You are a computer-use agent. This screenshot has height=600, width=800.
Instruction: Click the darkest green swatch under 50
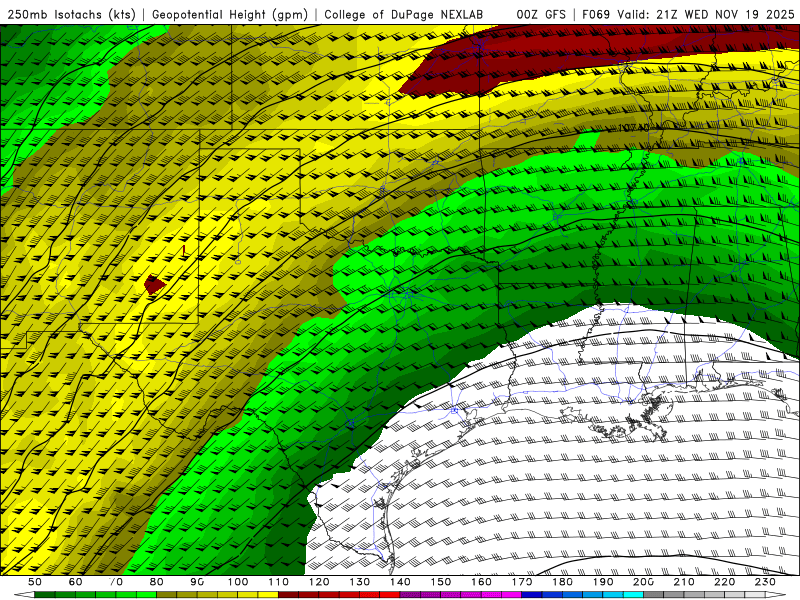(x=45, y=595)
